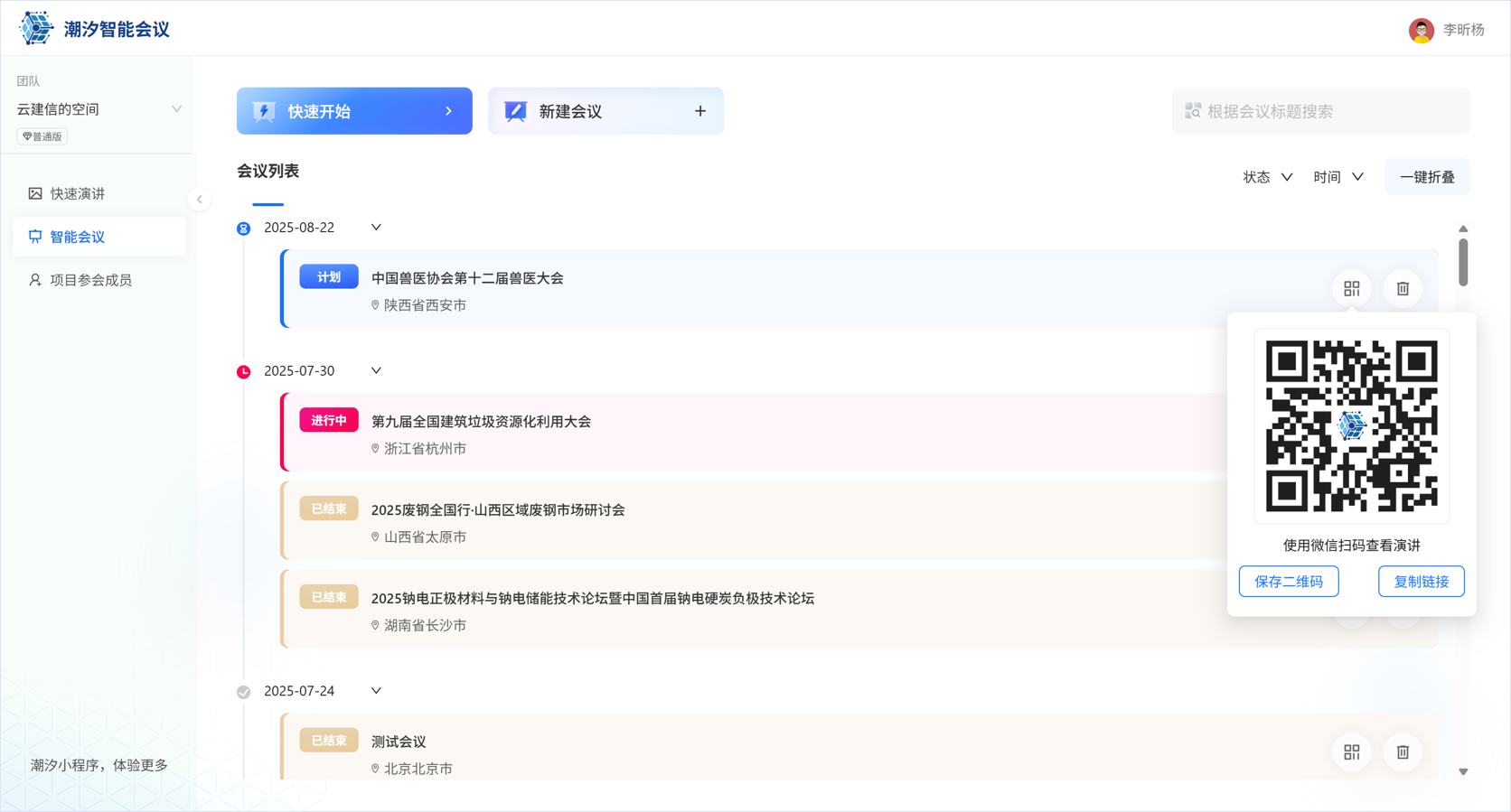This screenshot has height=812, width=1511.
Task: Click the search icon in the search box
Action: (x=1193, y=111)
